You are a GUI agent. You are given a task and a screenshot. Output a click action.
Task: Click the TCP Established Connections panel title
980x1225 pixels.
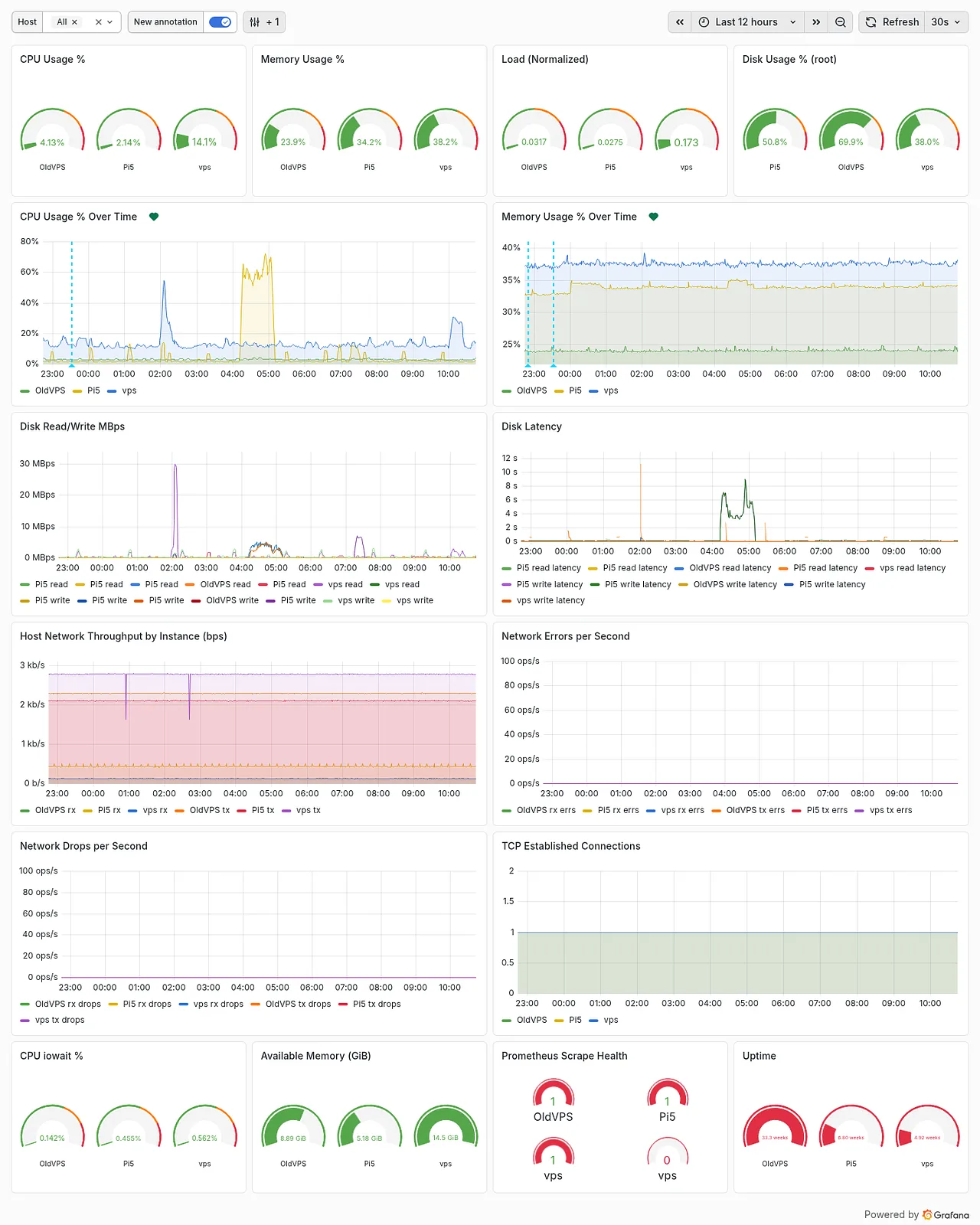570,846
